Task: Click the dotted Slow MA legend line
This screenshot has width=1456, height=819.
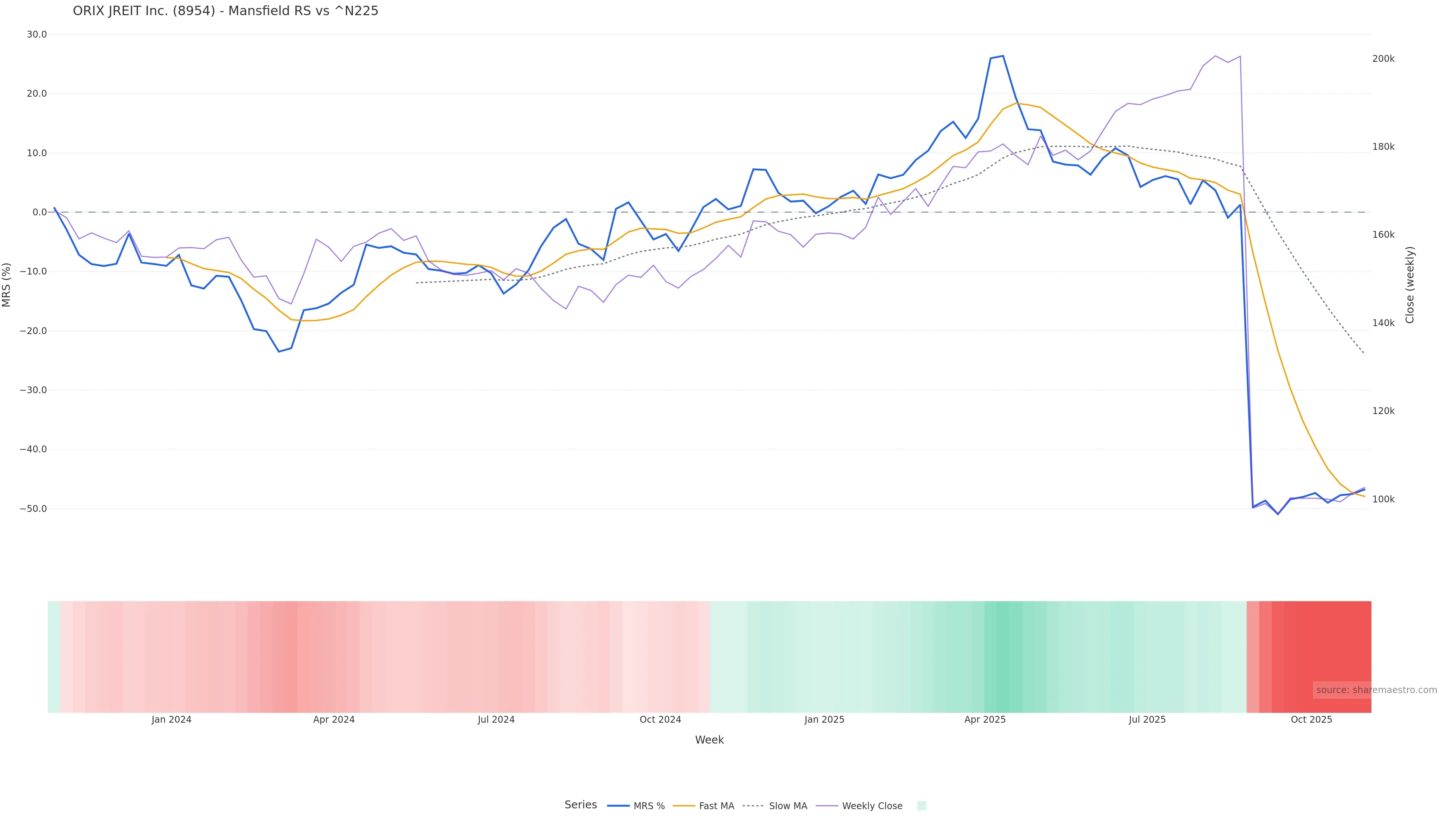Action: pos(753,806)
